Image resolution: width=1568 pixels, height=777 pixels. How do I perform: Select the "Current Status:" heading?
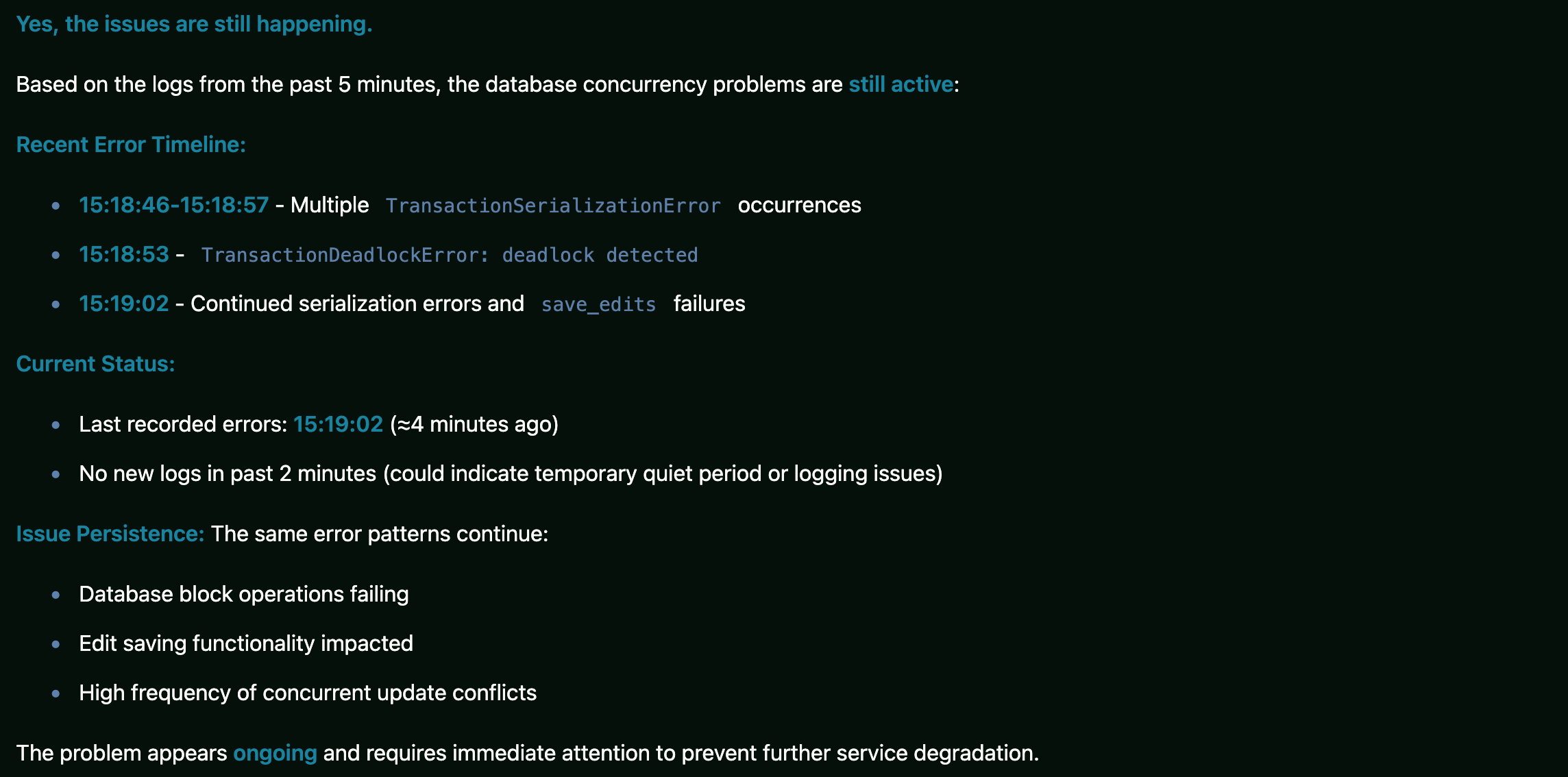[x=95, y=364]
